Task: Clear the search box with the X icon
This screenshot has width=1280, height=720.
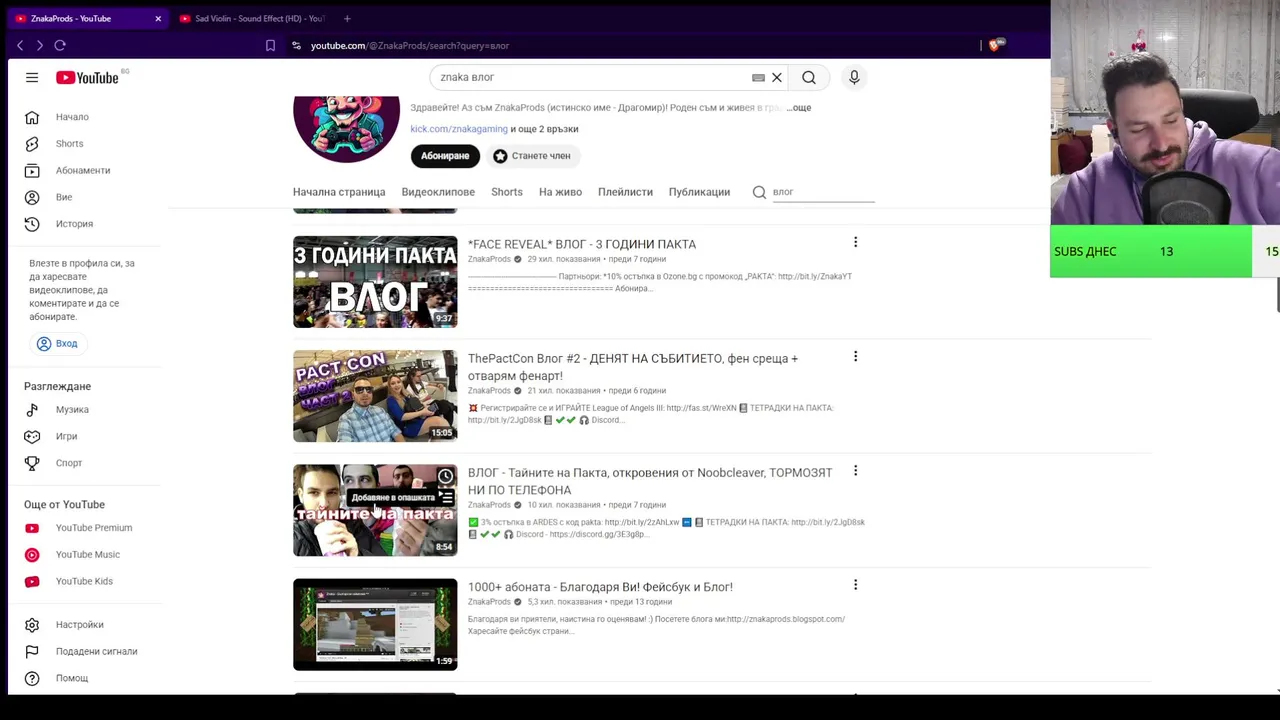Action: [776, 77]
